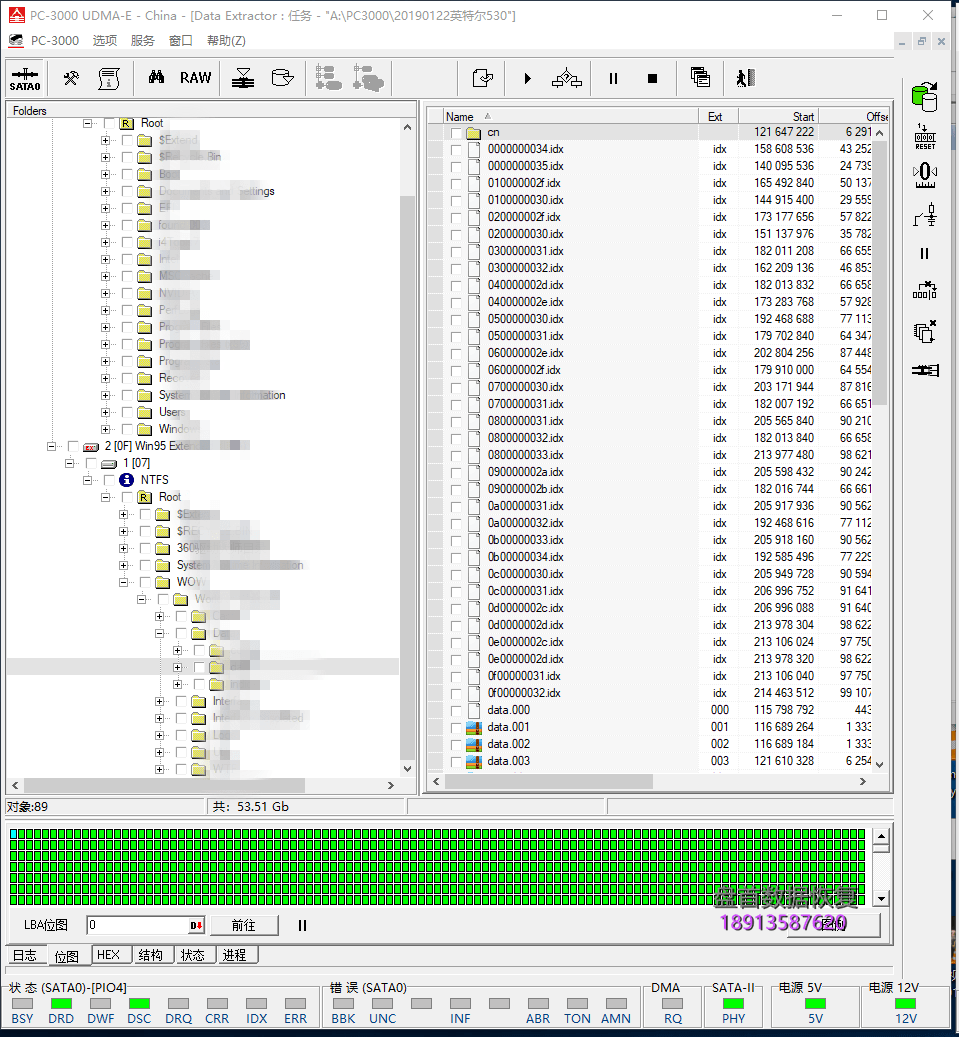Click the toolbar pause button

[x=613, y=79]
